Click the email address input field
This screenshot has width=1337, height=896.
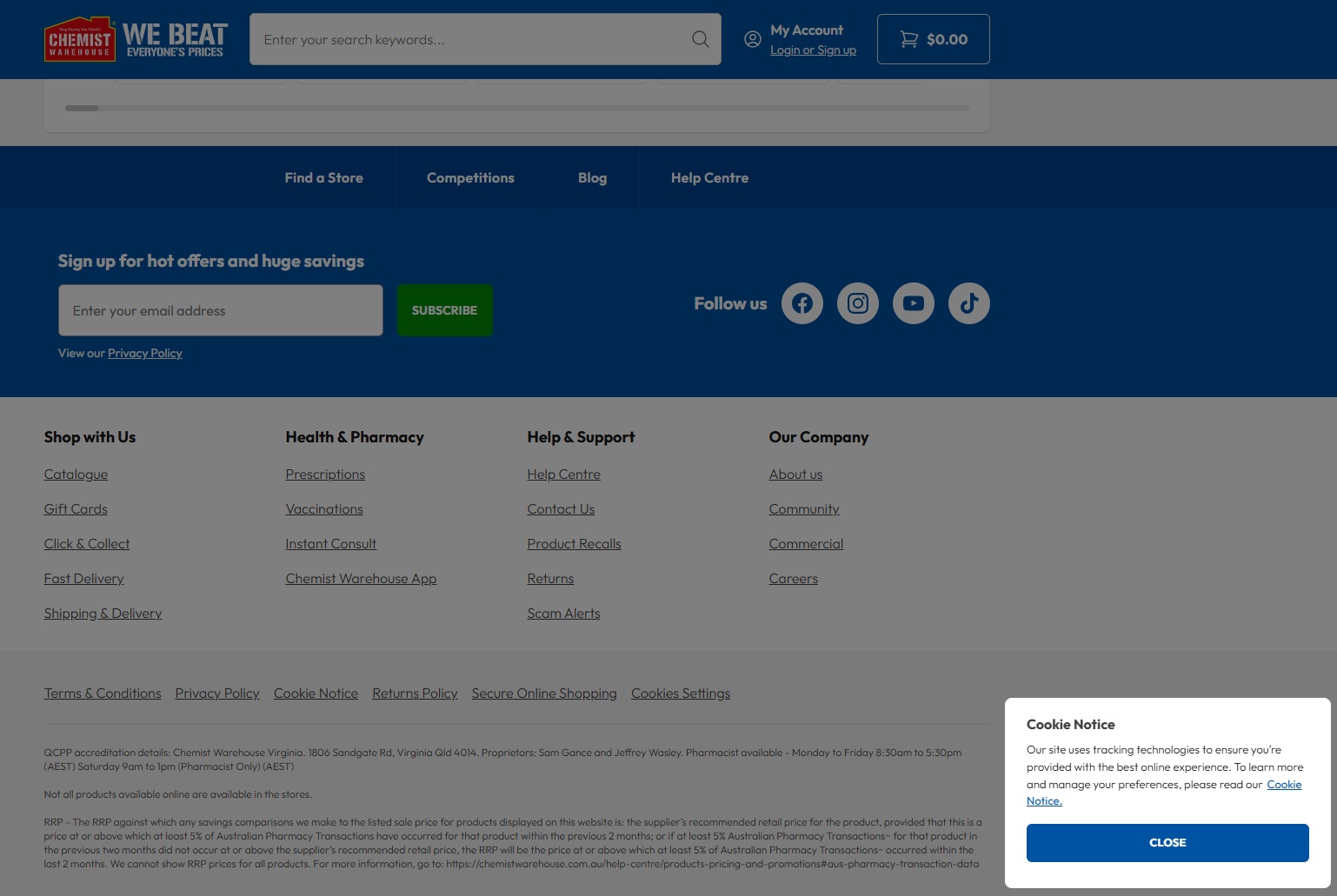click(x=220, y=310)
